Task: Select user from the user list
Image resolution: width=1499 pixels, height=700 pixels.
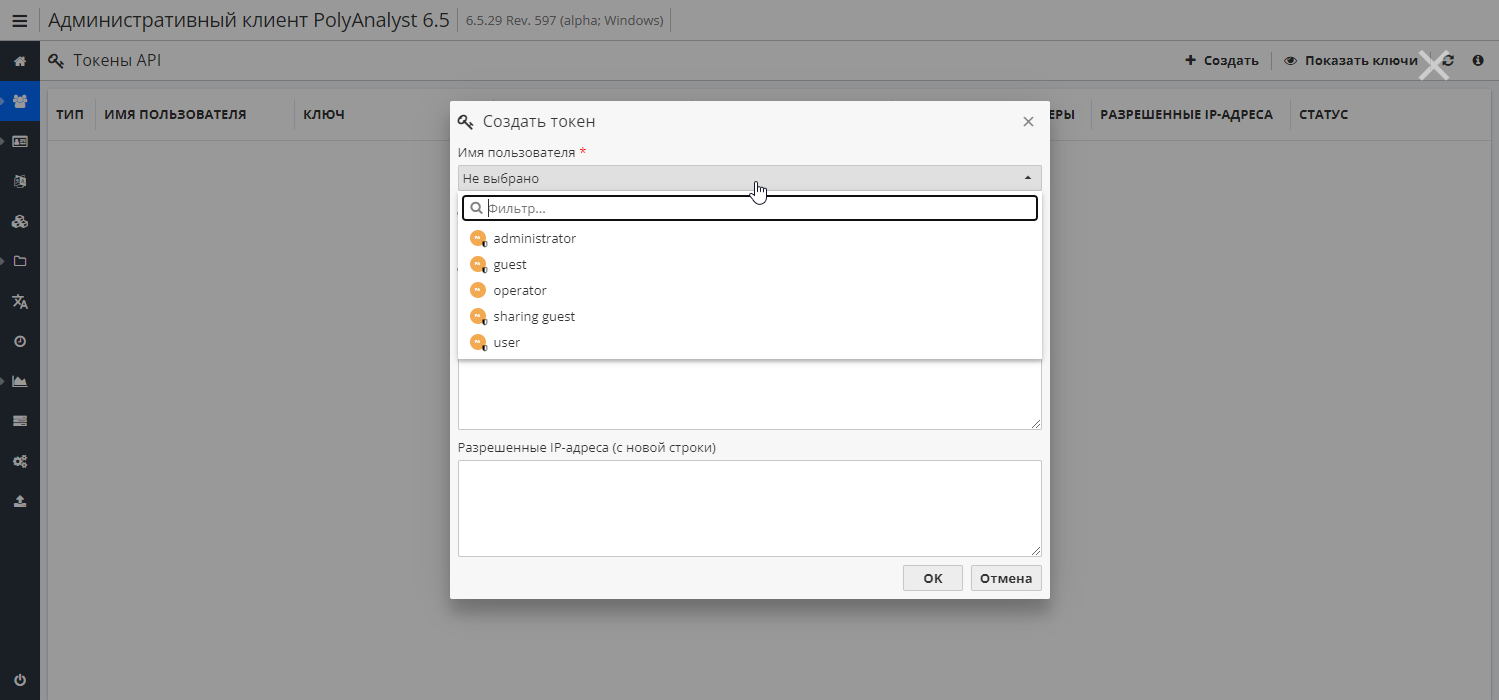Action: pos(750,343)
